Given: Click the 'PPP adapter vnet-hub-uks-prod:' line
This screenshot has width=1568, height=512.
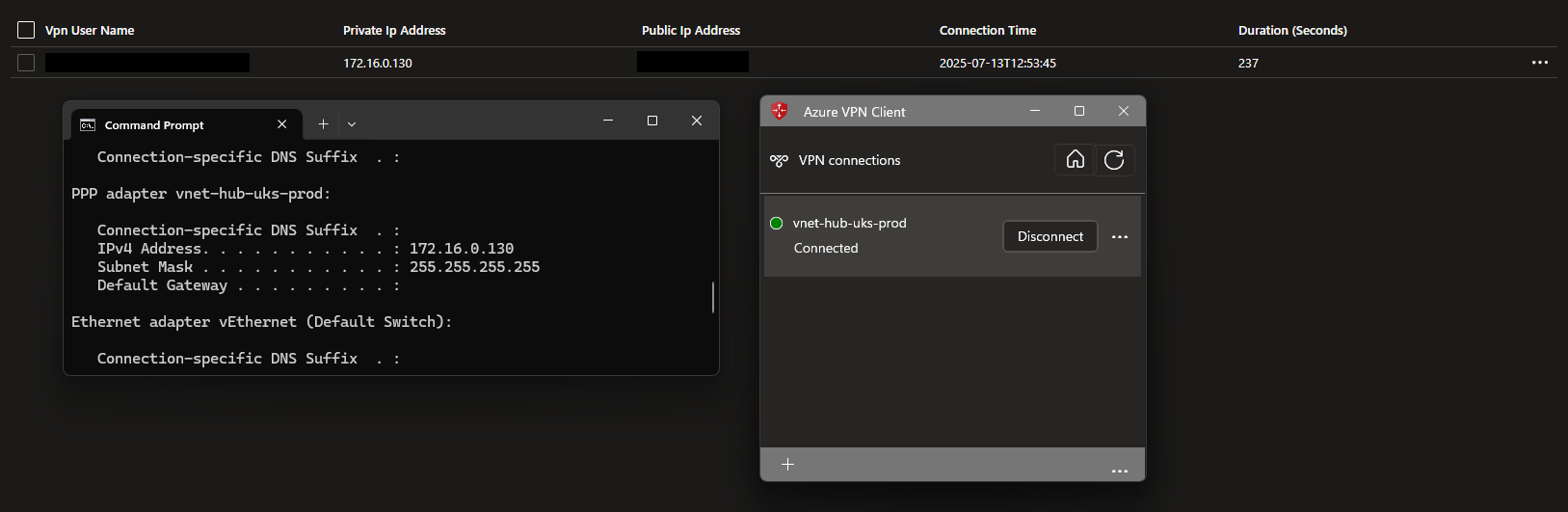Looking at the screenshot, I should pos(200,194).
